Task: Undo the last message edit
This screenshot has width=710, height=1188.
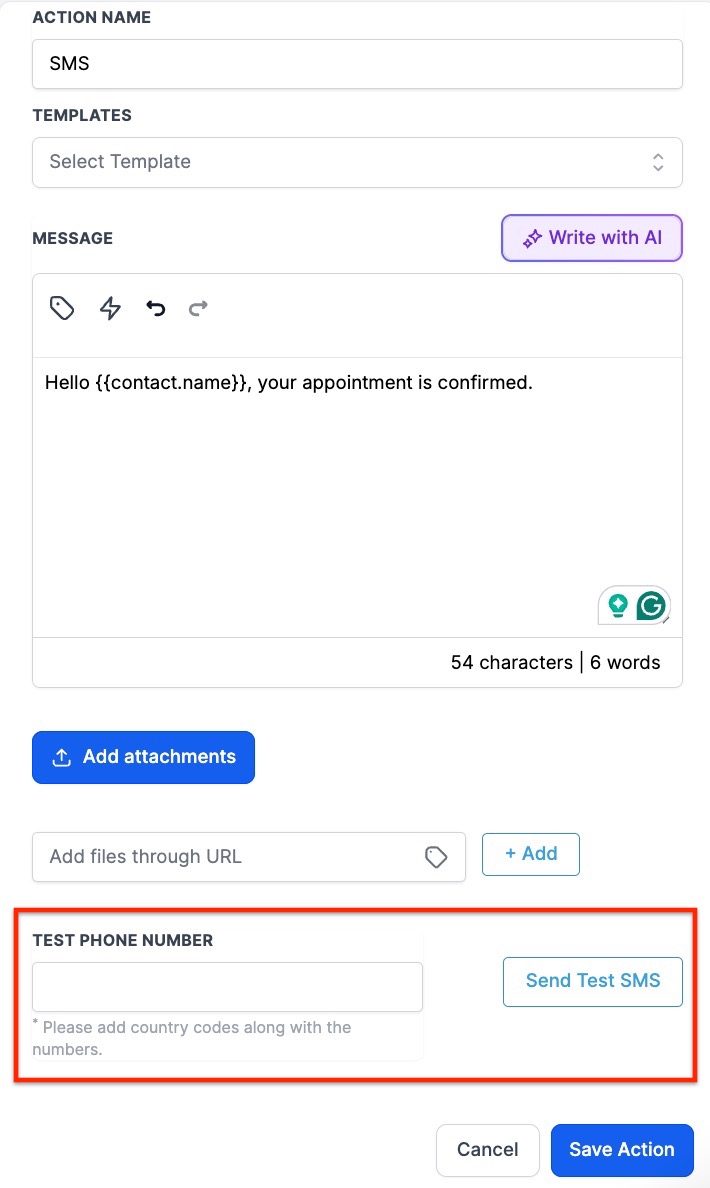Action: pyautogui.click(x=155, y=308)
